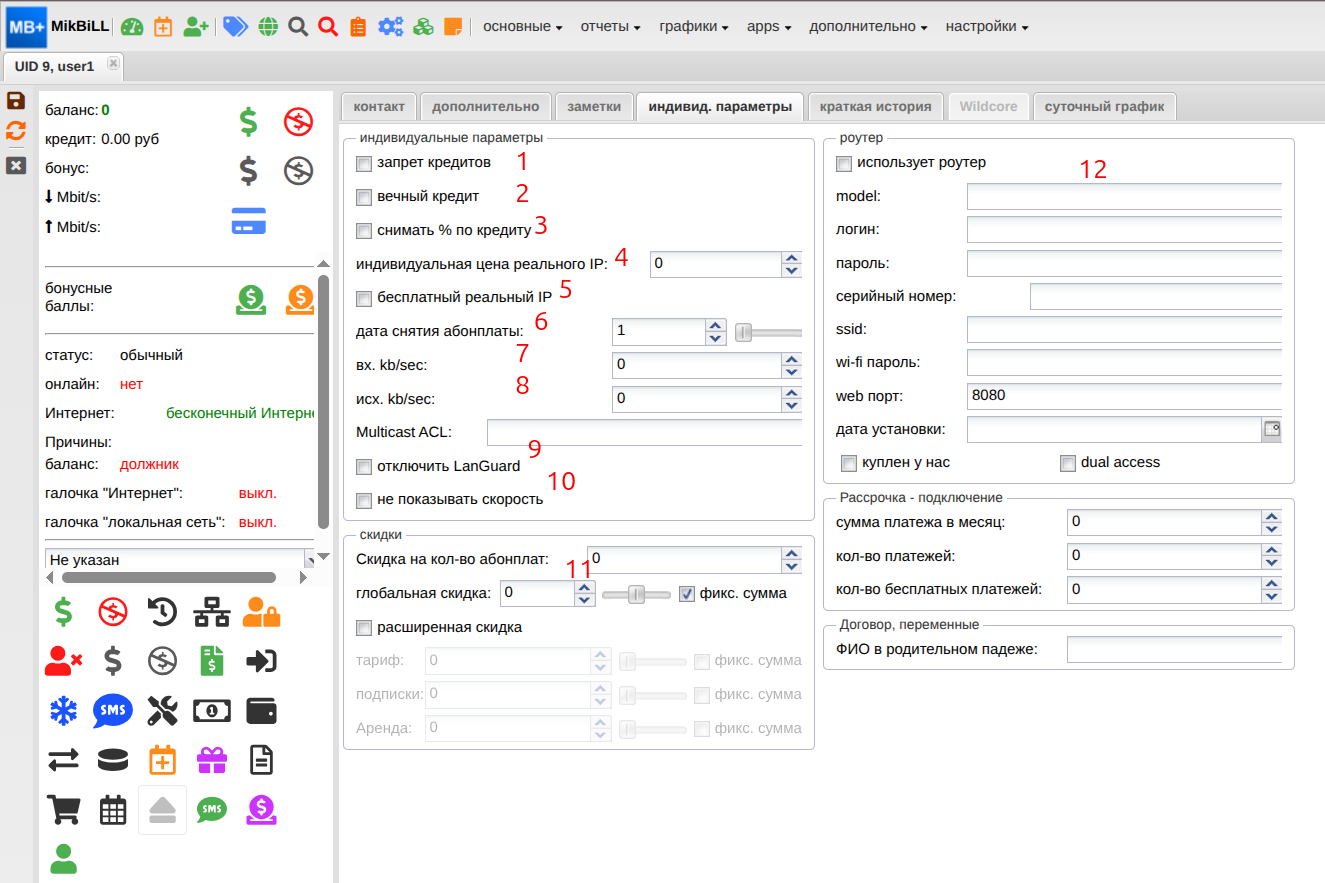This screenshot has height=883, width=1325.
Task: Enable 'расширенная скидка' checkbox
Action: (364, 627)
